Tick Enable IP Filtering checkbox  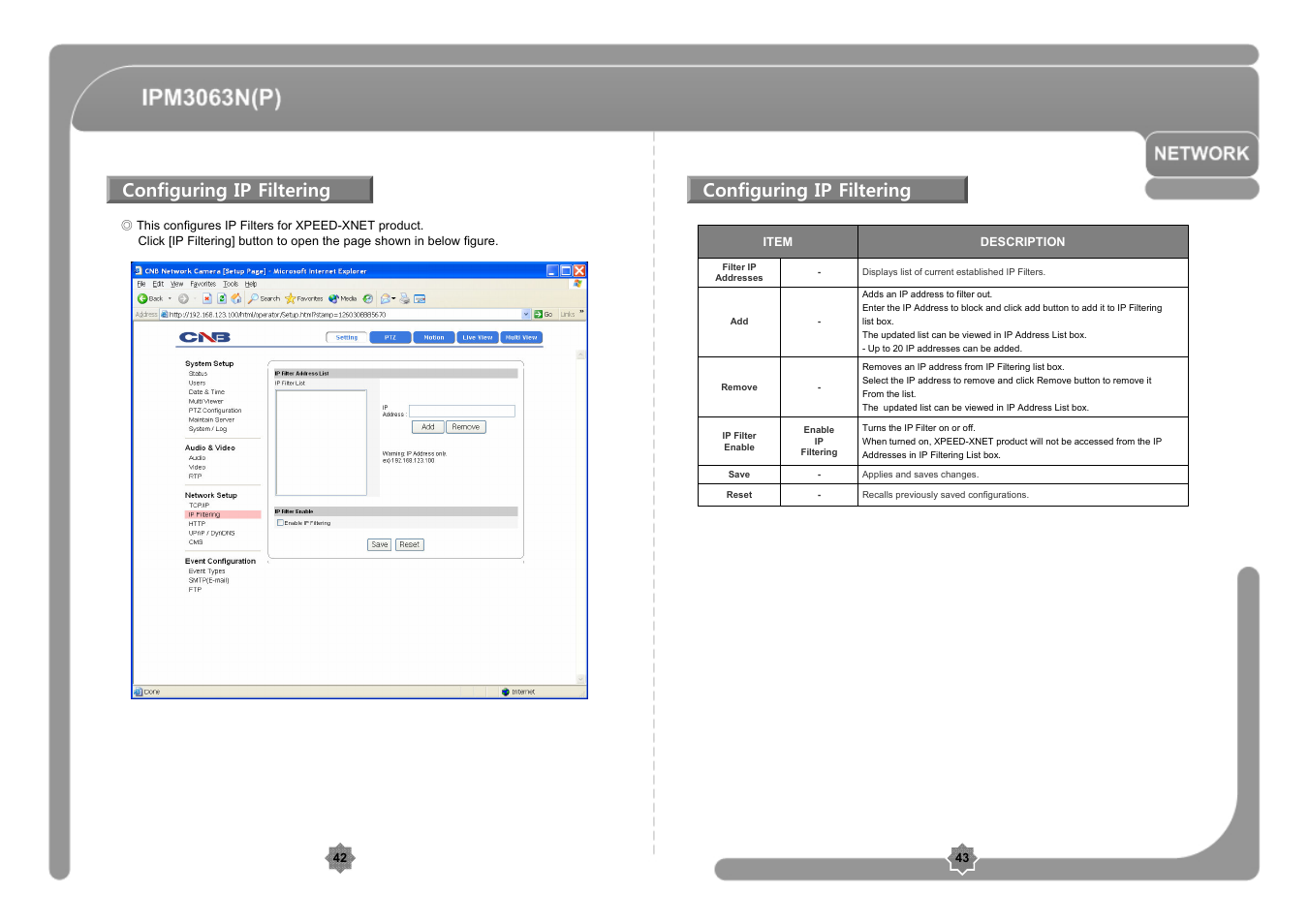click(x=281, y=523)
